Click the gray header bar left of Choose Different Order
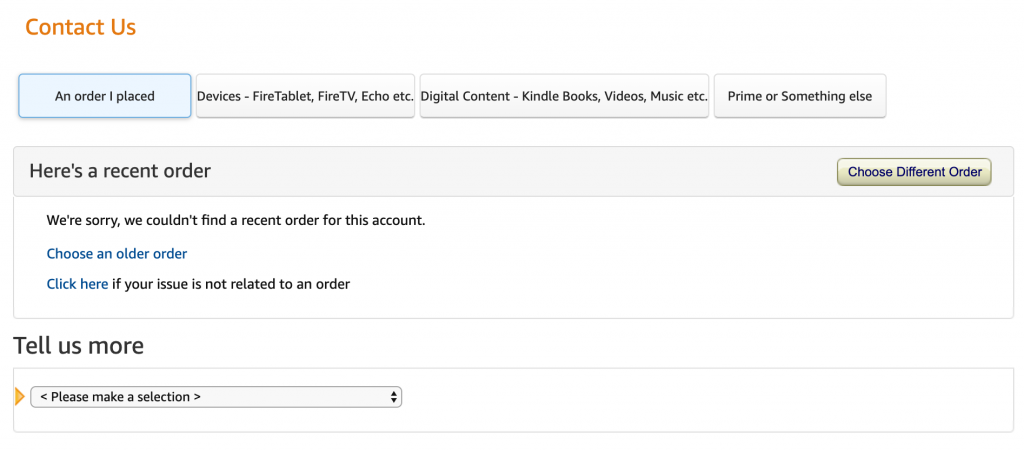Image resolution: width=1024 pixels, height=451 pixels. point(522,171)
